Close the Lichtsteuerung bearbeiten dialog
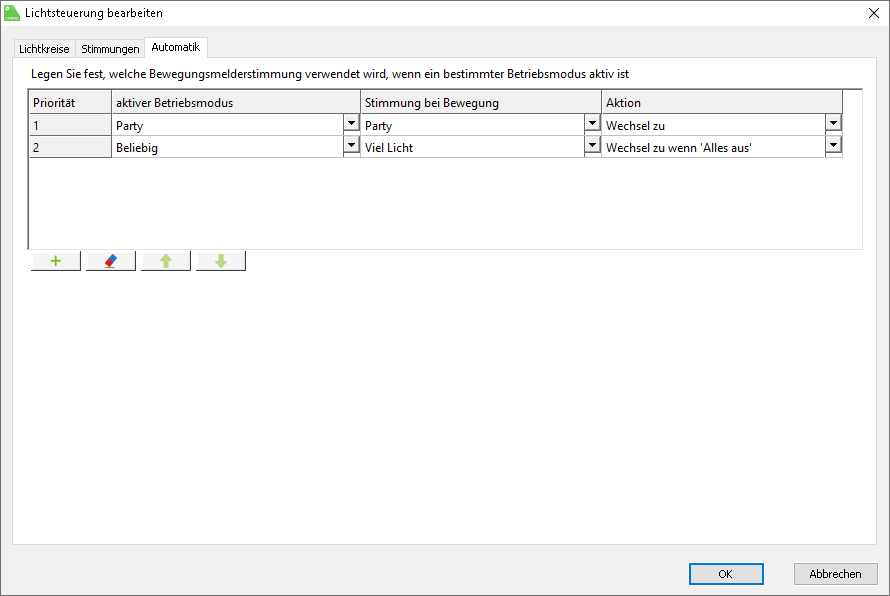 (873, 13)
